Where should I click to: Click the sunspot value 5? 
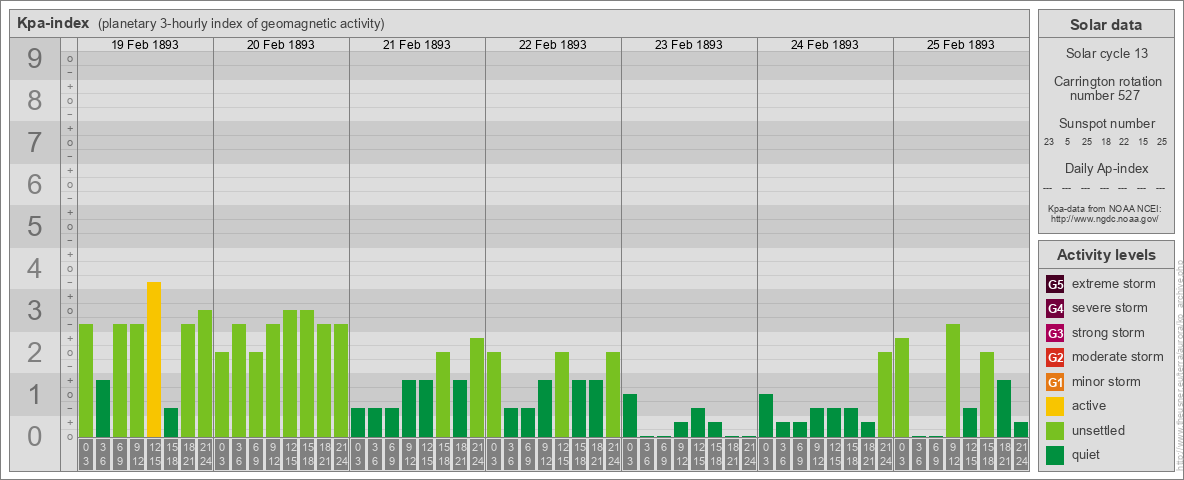1067,142
